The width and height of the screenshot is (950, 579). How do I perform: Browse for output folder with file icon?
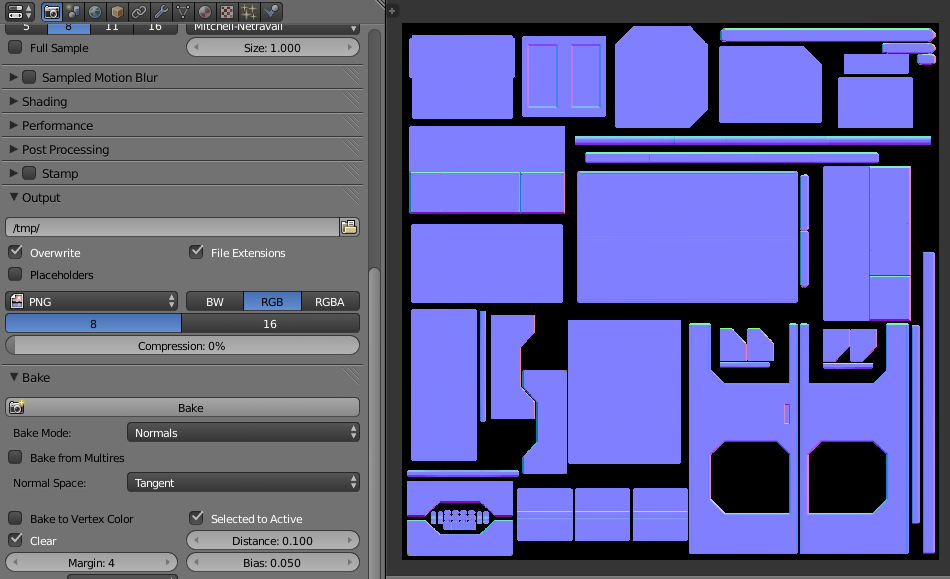350,227
